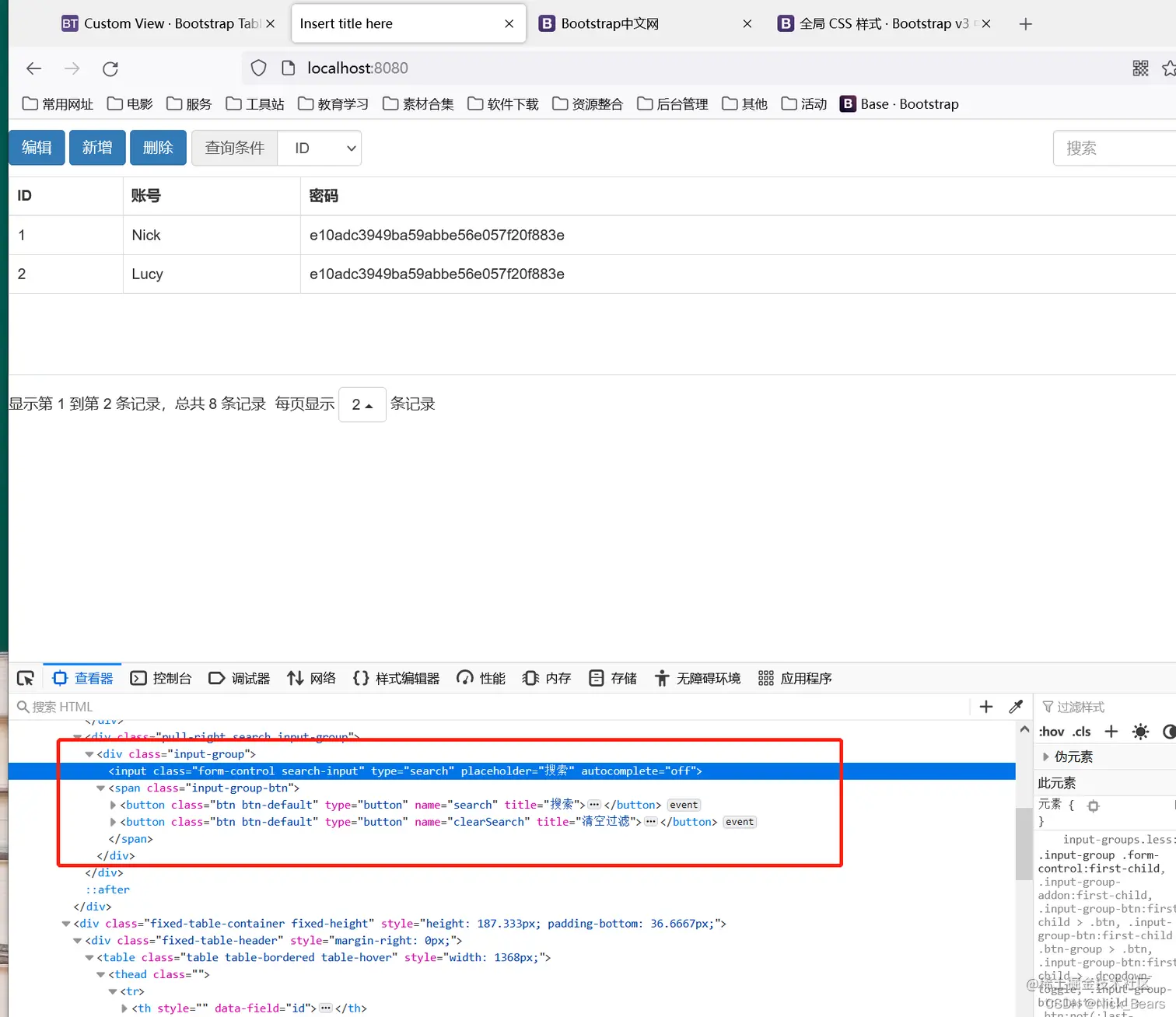Open the 软件下载 bookmarks folder
This screenshot has height=1017, width=1176.
502,104
